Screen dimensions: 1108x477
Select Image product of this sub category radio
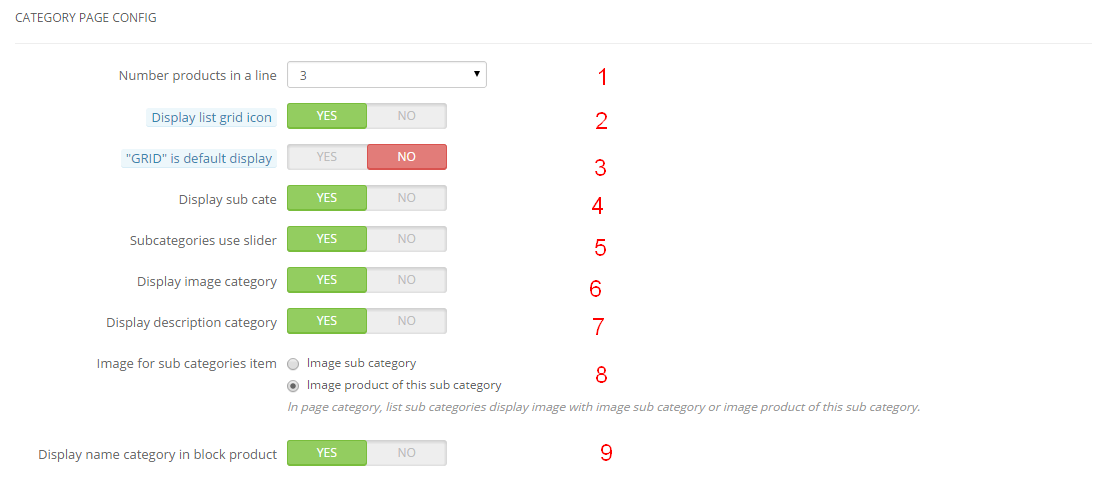[x=293, y=386]
